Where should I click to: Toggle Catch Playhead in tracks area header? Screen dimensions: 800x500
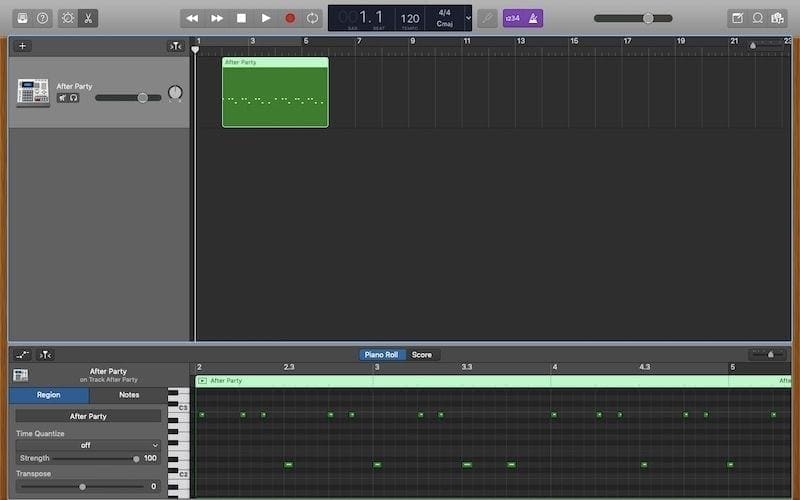[x=176, y=46]
